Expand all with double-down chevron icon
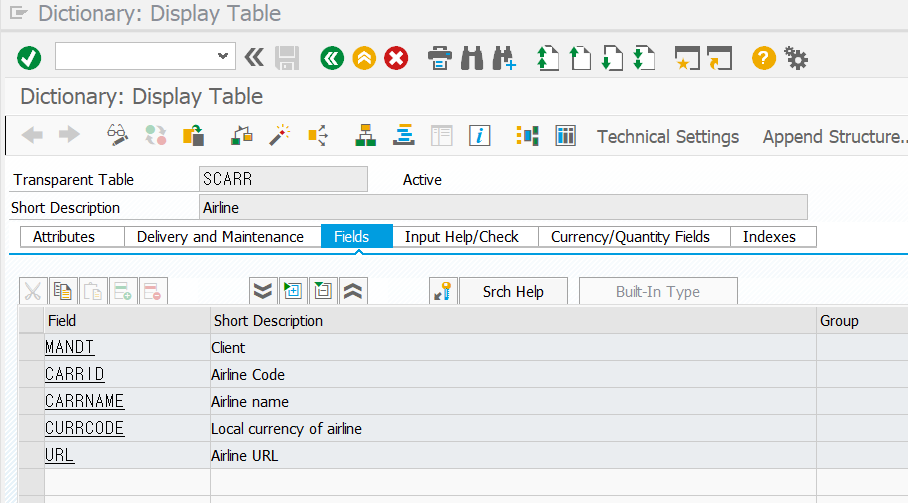 [263, 291]
